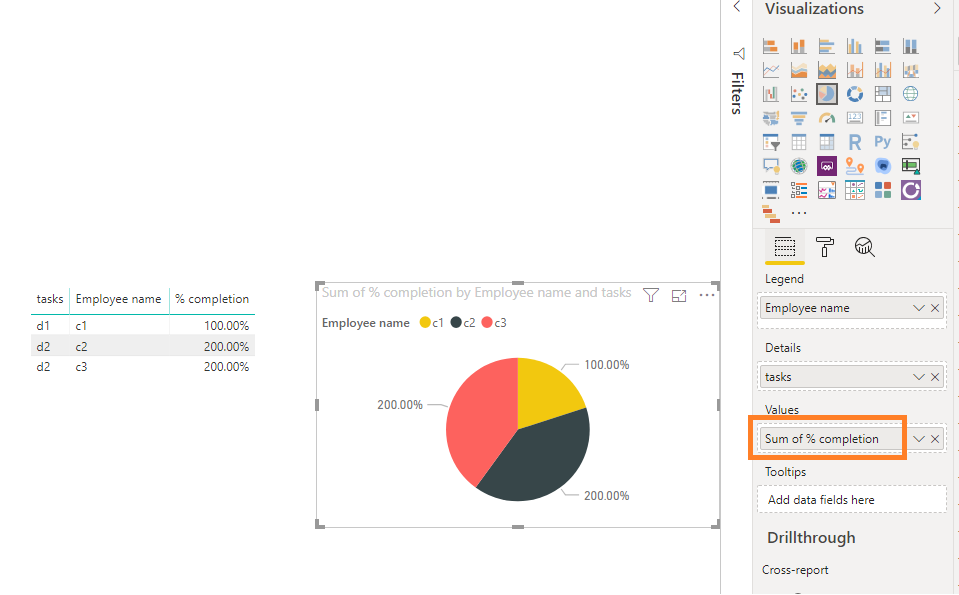Select the Ribbon chart visual

point(911,70)
